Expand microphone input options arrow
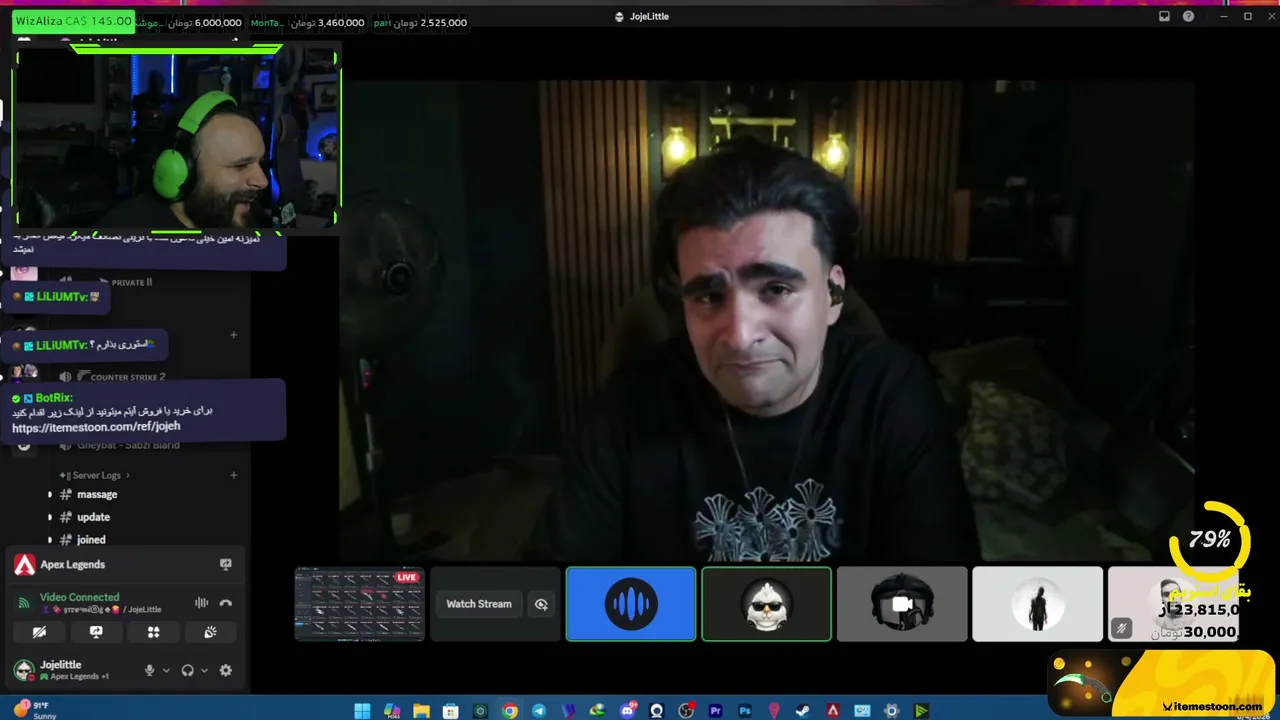 166,670
